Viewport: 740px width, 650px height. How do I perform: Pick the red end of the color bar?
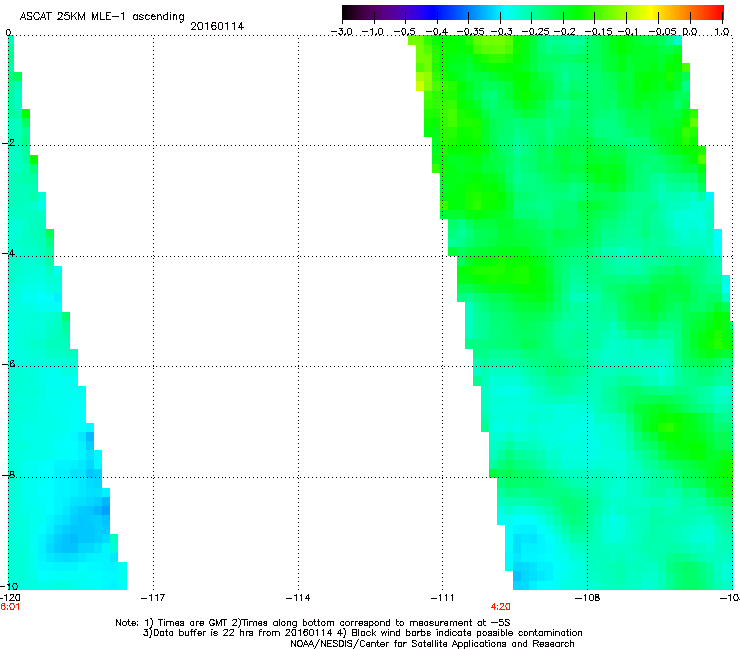[718, 12]
